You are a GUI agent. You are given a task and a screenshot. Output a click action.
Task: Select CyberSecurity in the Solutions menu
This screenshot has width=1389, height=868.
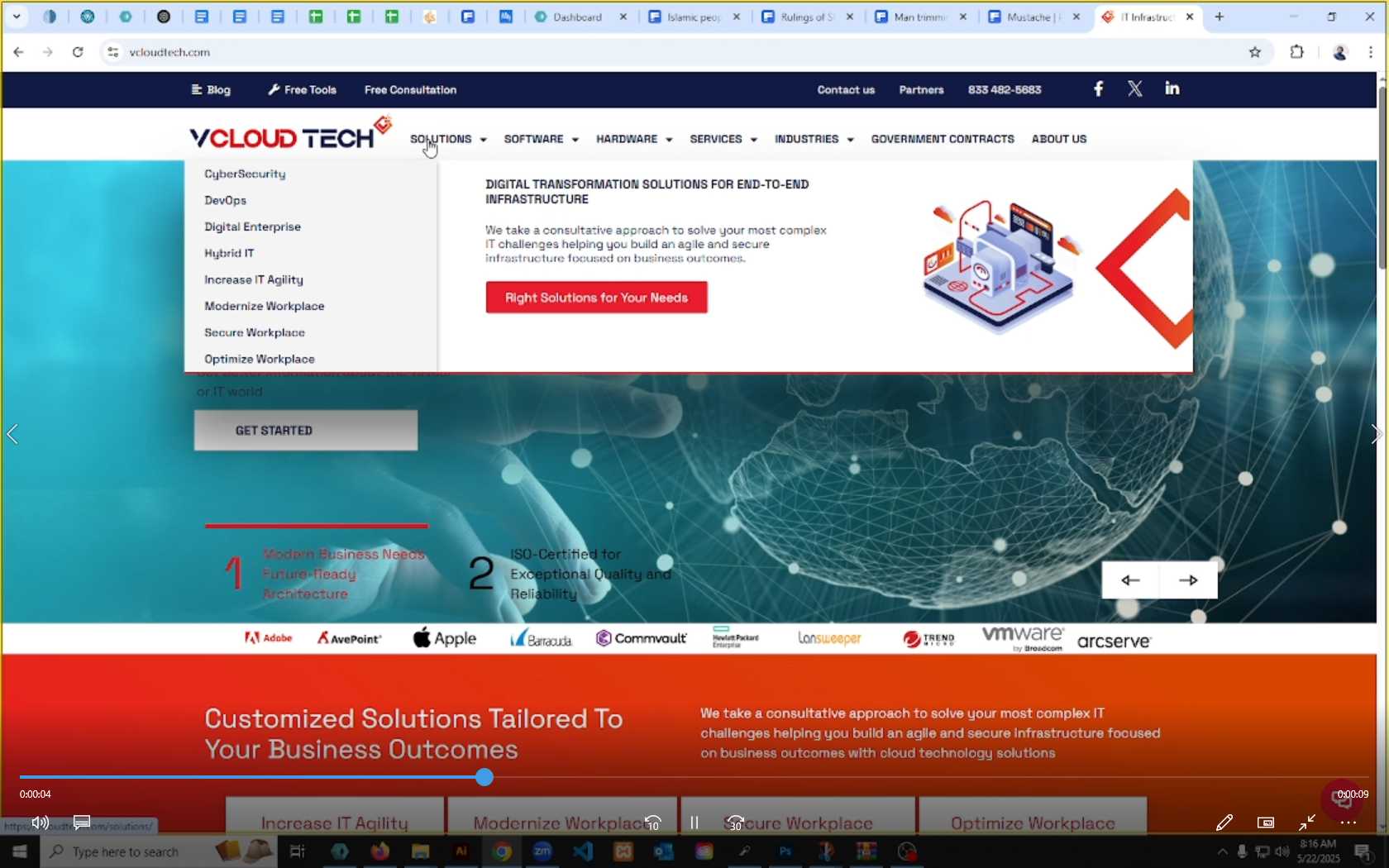point(245,174)
